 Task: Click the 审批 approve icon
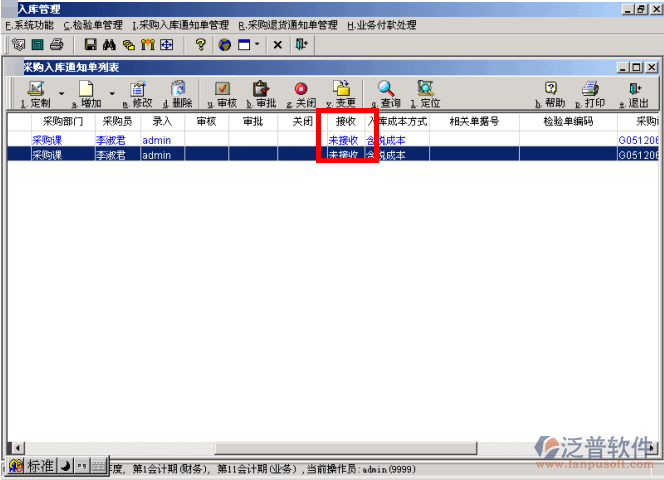(261, 89)
